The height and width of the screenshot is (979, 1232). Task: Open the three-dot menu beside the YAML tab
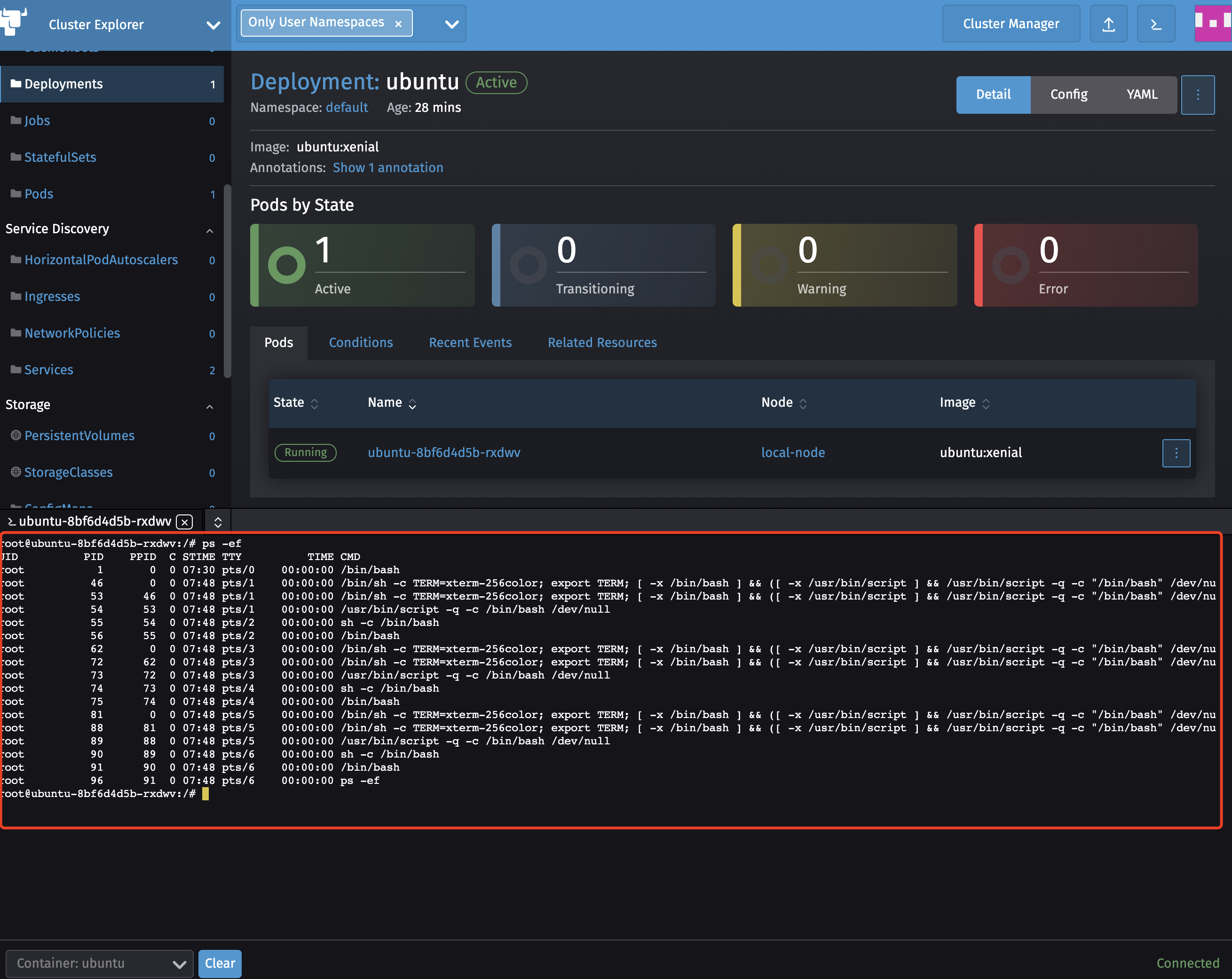pos(1198,95)
